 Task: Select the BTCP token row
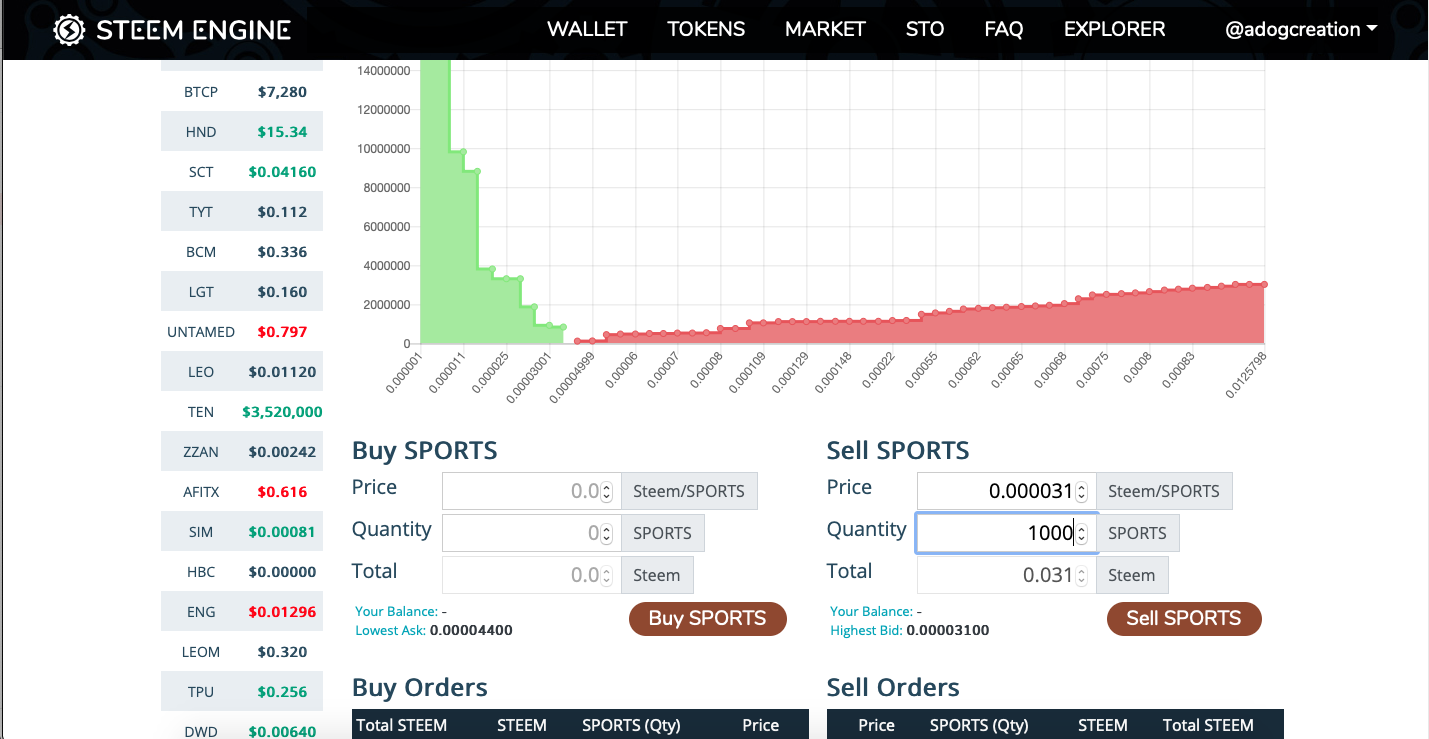tap(242, 92)
